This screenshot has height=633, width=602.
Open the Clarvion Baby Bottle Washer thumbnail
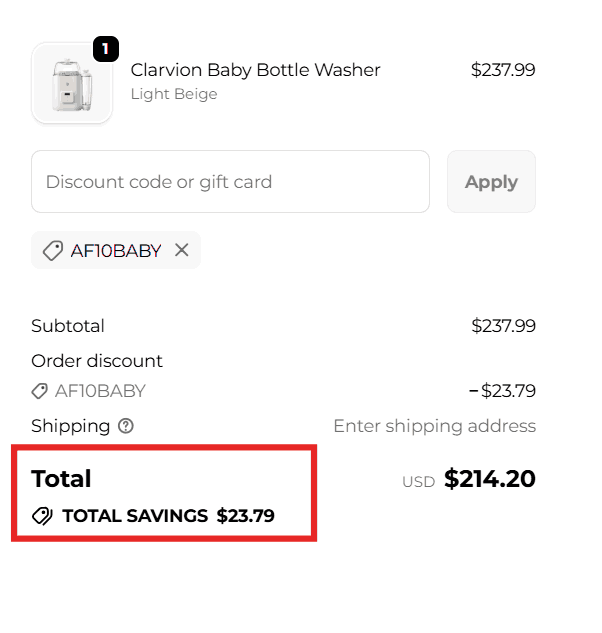pos(71,84)
